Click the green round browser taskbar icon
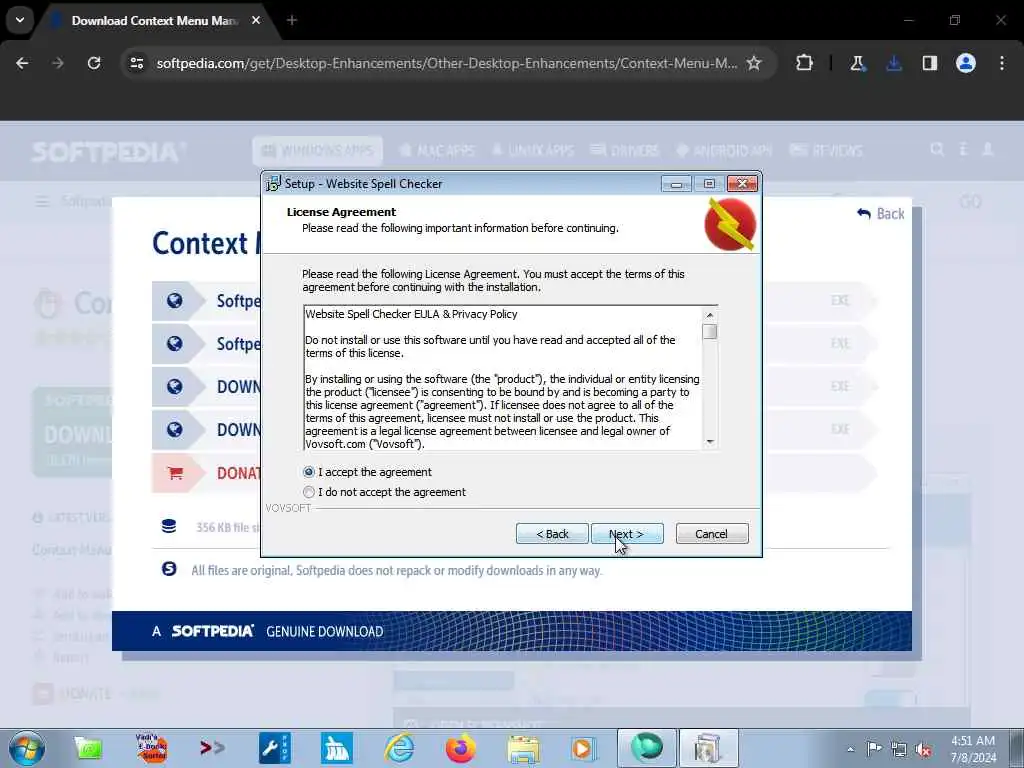Screen dimensions: 1024x768 tap(647, 748)
